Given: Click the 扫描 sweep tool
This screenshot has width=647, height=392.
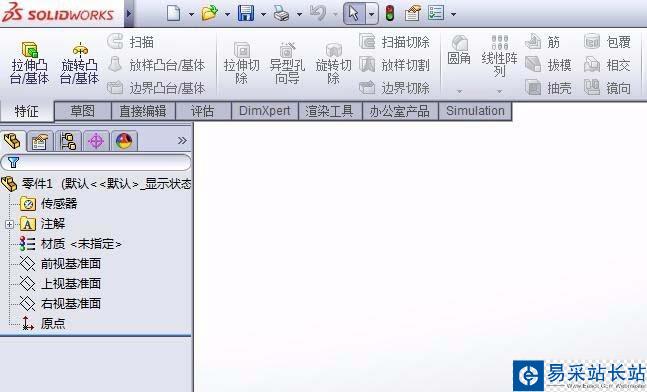Looking at the screenshot, I should [x=131, y=42].
